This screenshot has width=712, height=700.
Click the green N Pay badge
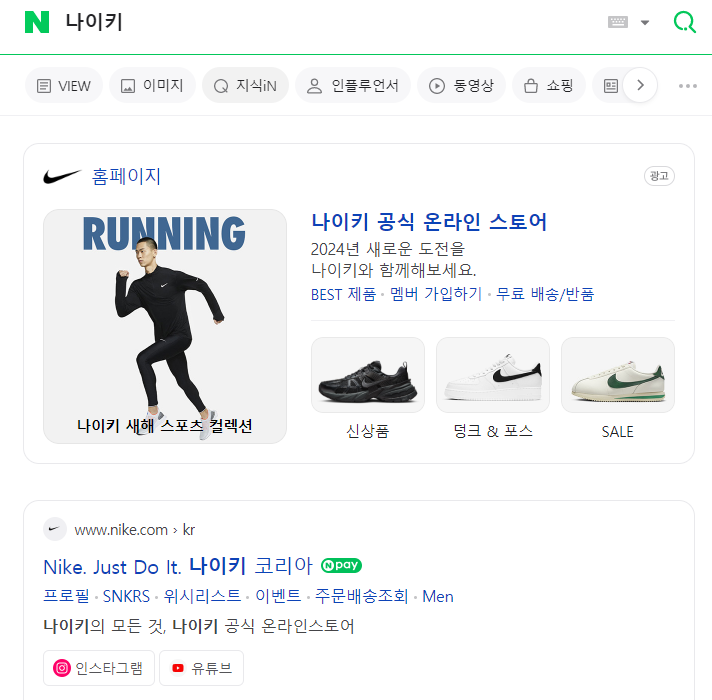tap(341, 566)
